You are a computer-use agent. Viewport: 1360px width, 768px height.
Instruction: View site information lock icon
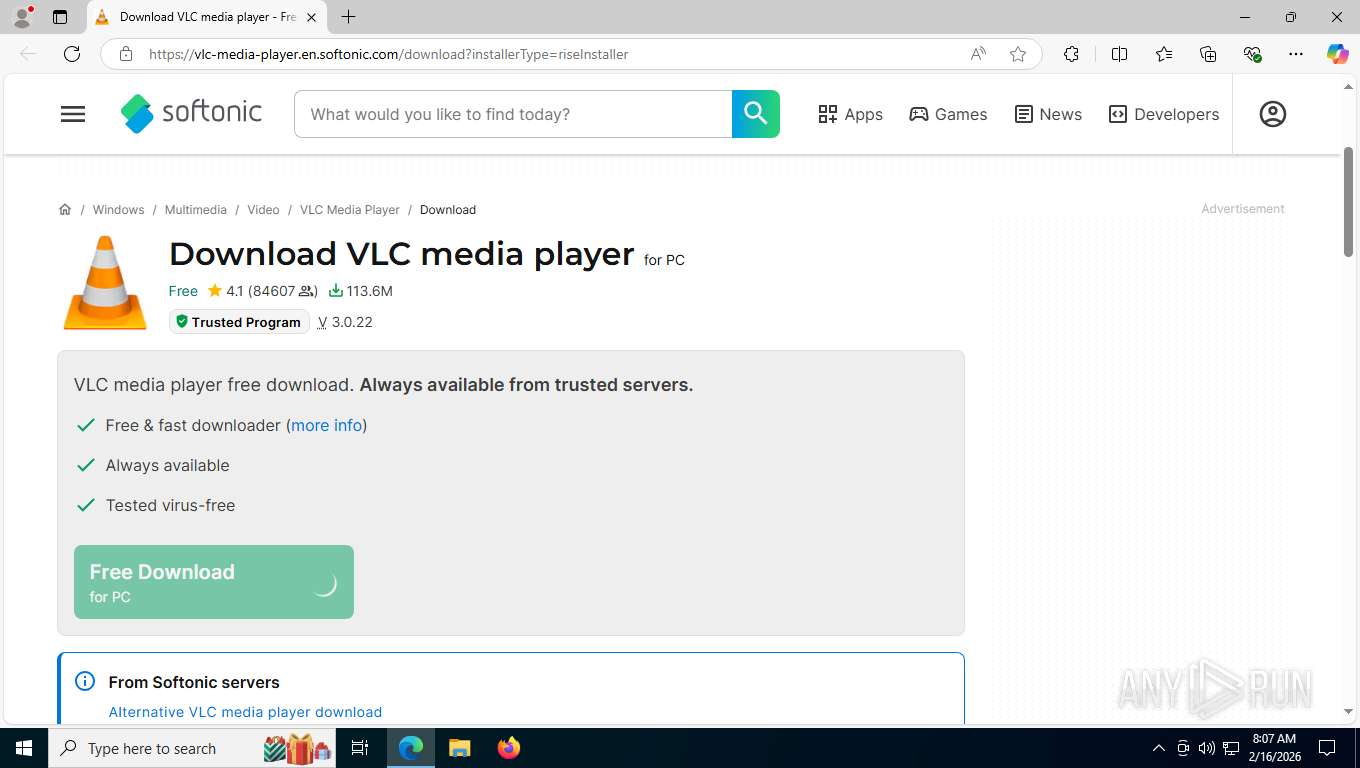(126, 54)
